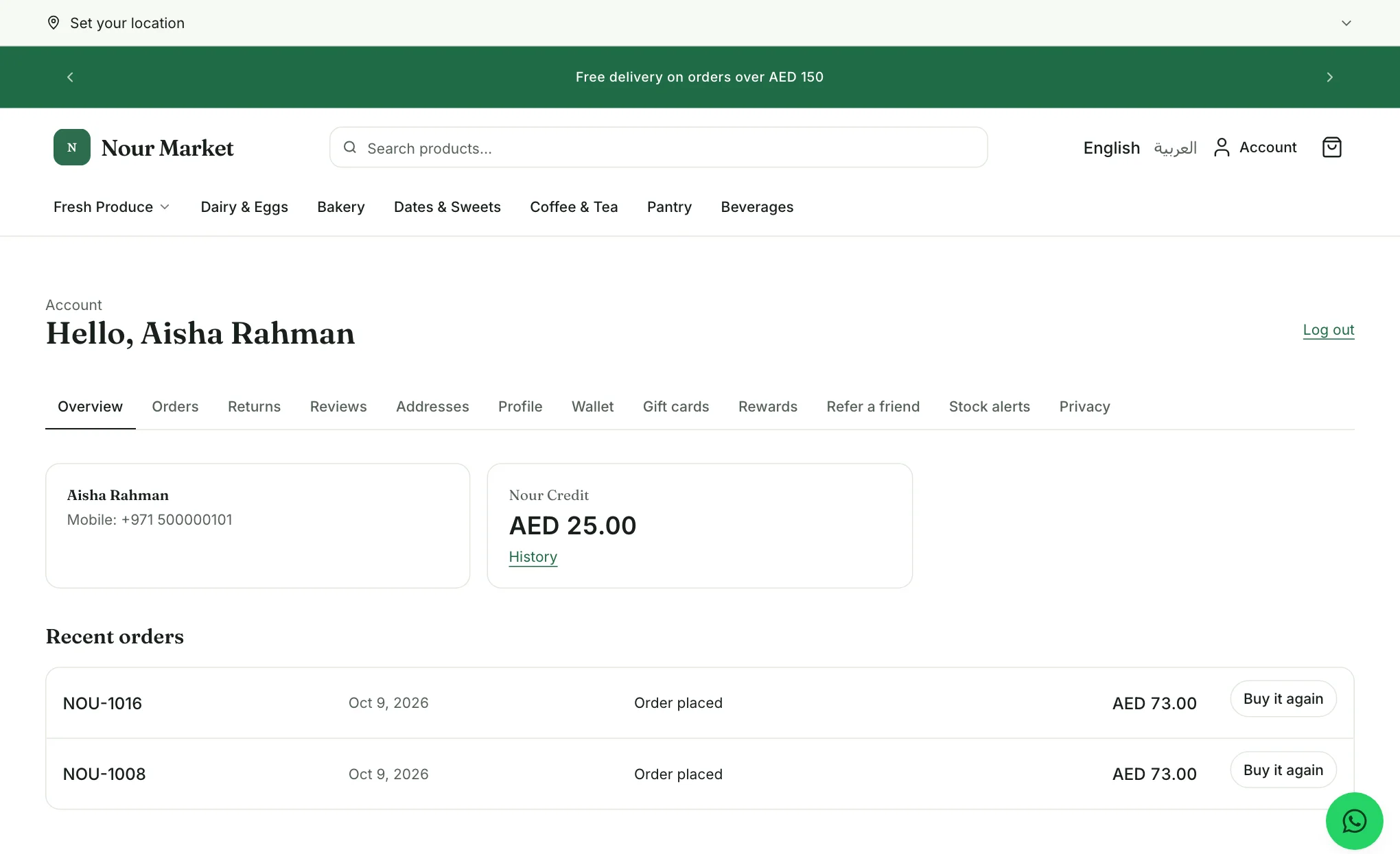Open Dates & Sweets category
The image size is (1400, 854).
(x=447, y=207)
